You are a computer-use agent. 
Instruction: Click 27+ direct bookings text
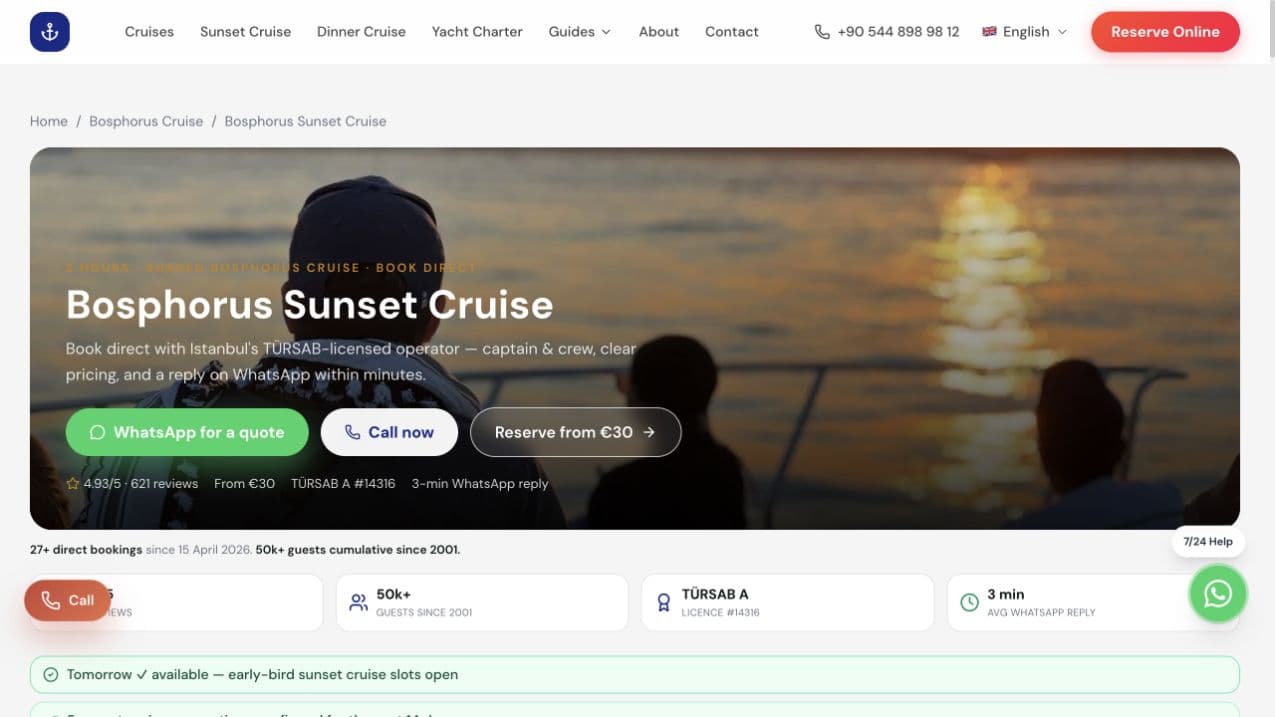(86, 550)
